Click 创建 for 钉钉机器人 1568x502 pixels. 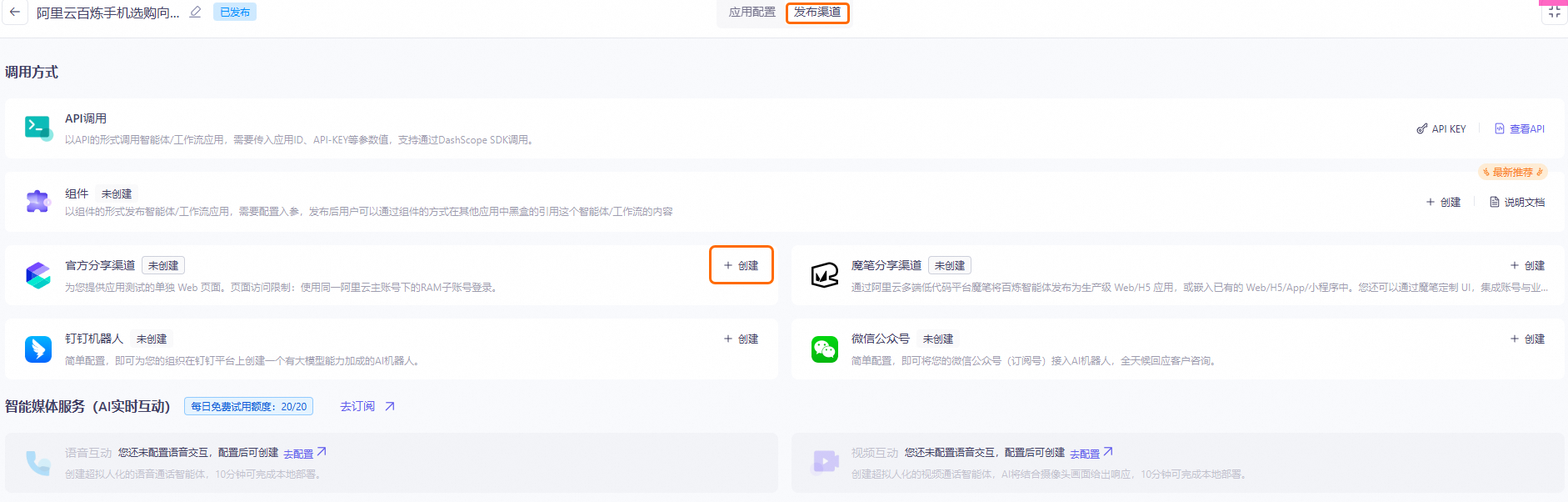pos(741,339)
